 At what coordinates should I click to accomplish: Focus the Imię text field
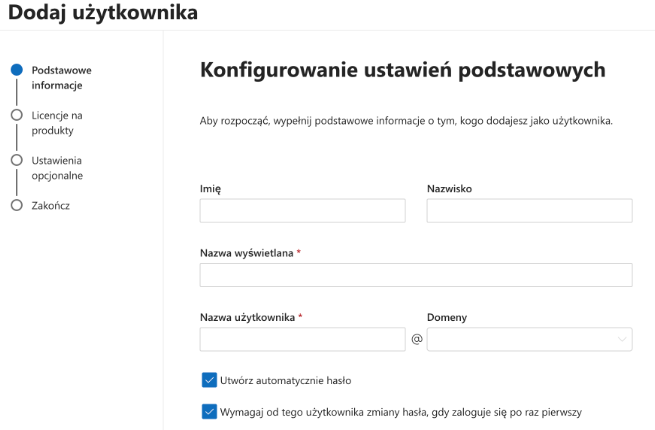click(x=302, y=211)
